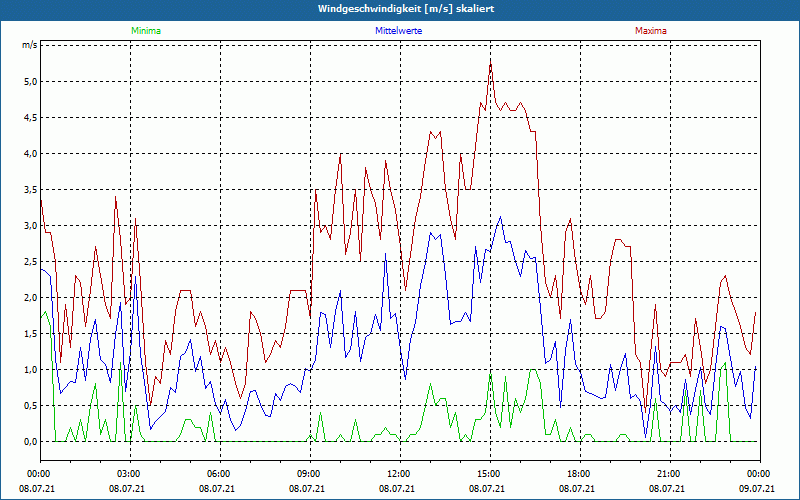Click the '5,0' y-axis value
Viewport: 800px width, 500px height.
(31, 82)
